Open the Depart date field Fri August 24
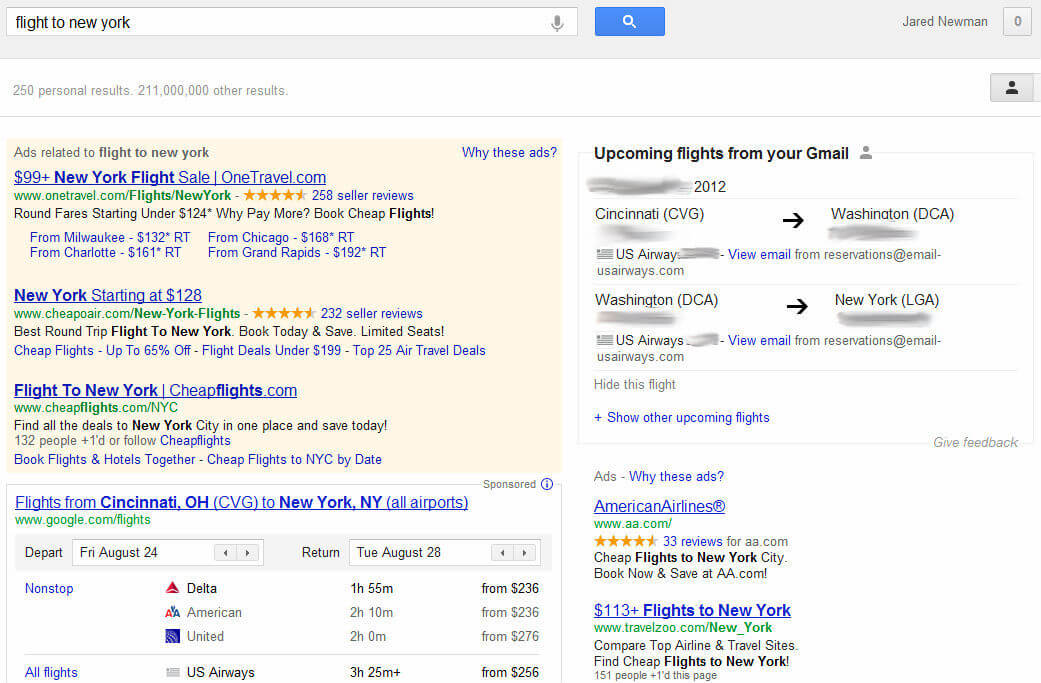 (x=168, y=552)
